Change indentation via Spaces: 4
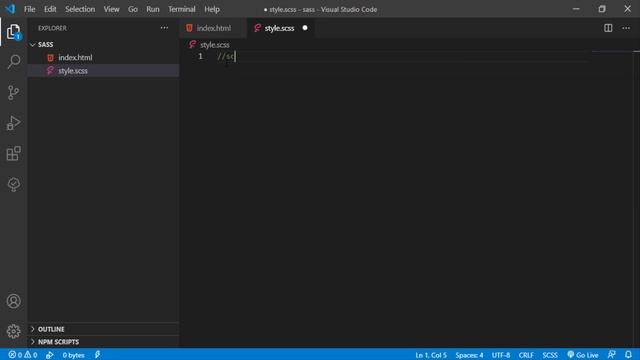The image size is (640, 360). point(469,355)
